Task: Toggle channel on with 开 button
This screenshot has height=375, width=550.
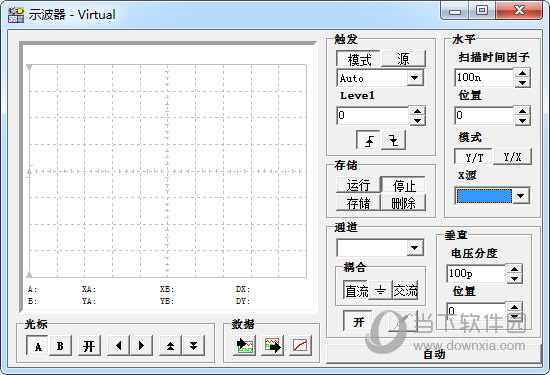Action: [358, 321]
